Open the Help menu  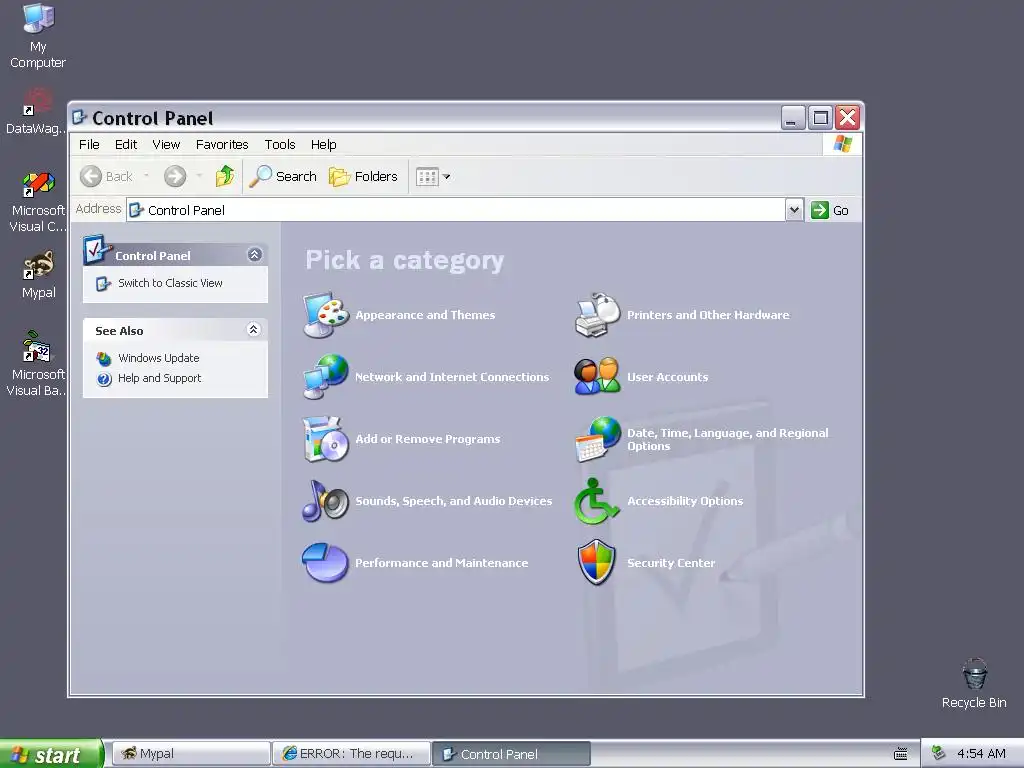pyautogui.click(x=323, y=144)
